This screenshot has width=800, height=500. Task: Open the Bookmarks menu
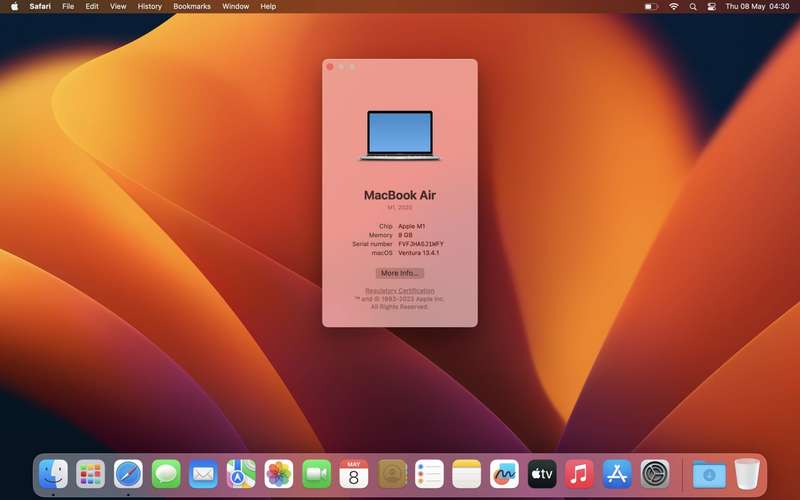pyautogui.click(x=192, y=7)
